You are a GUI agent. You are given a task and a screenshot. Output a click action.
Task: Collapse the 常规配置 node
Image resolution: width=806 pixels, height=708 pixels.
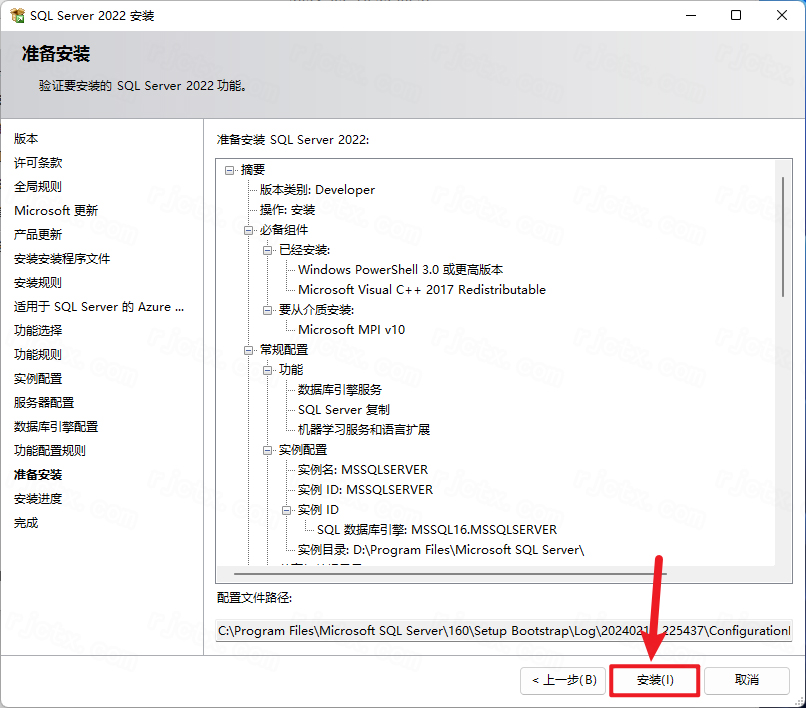tap(249, 350)
